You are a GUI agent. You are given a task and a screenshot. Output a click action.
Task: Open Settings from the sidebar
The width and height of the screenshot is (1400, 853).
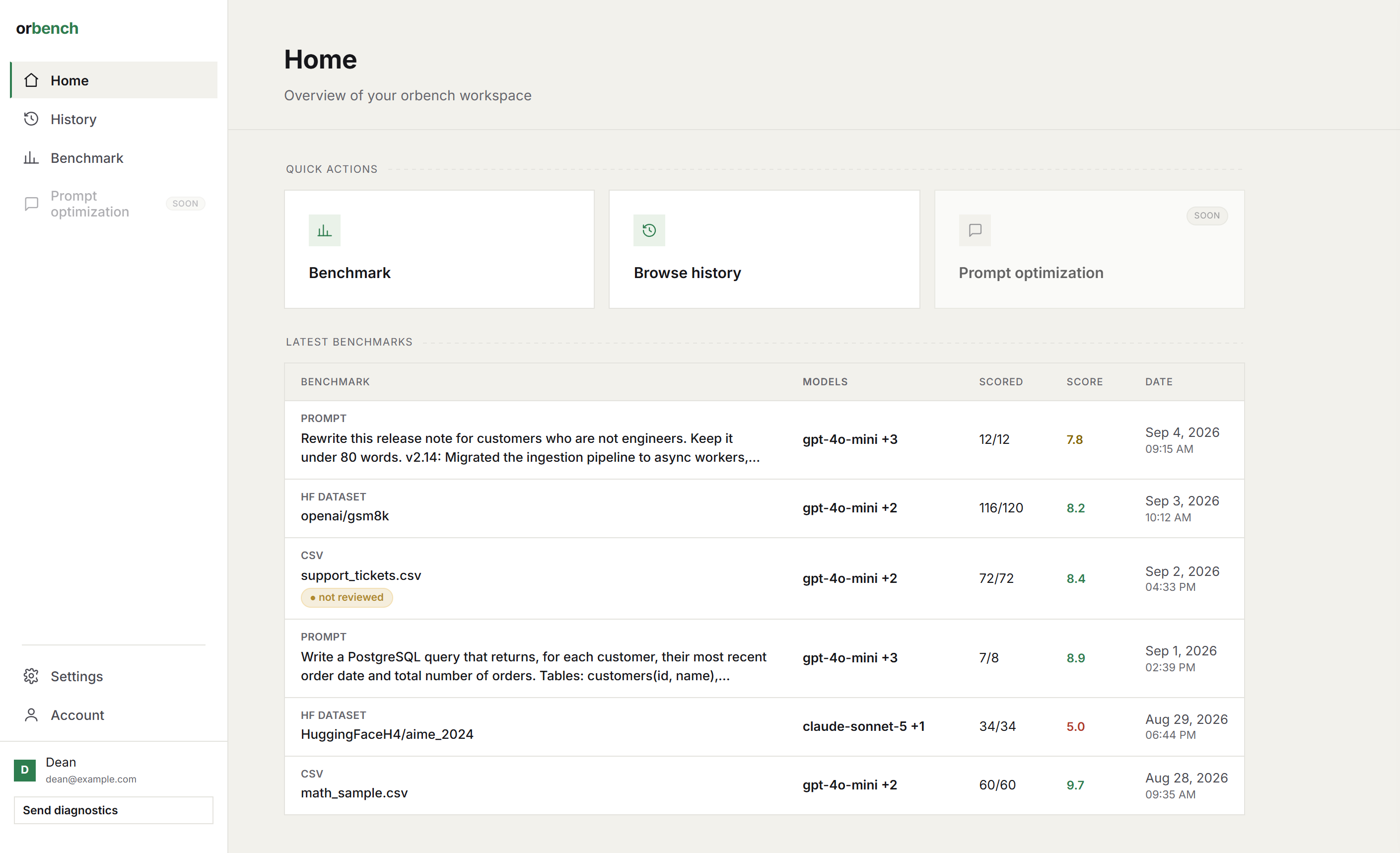tap(114, 676)
